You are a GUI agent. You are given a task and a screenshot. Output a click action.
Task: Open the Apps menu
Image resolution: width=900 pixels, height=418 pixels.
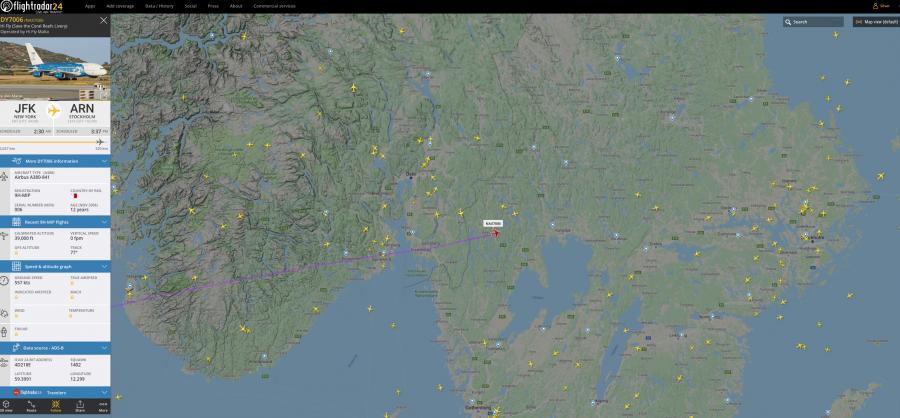(x=90, y=6)
